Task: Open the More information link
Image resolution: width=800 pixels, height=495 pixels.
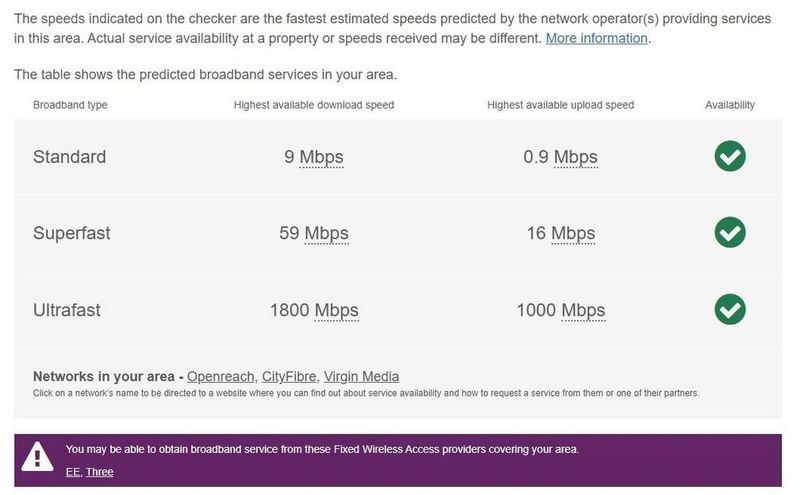Action: point(597,38)
